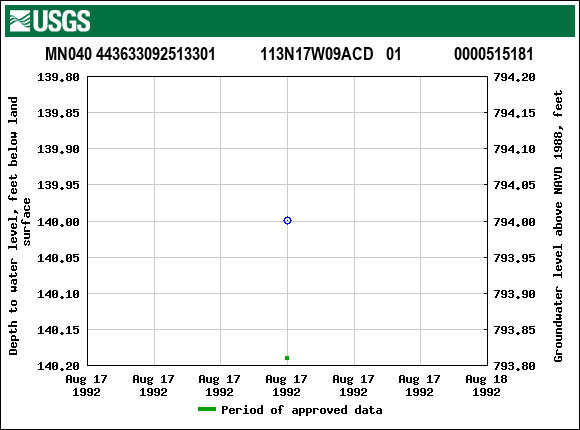Click the green approved-data marker on the plot
This screenshot has height=430, width=580.
click(287, 358)
